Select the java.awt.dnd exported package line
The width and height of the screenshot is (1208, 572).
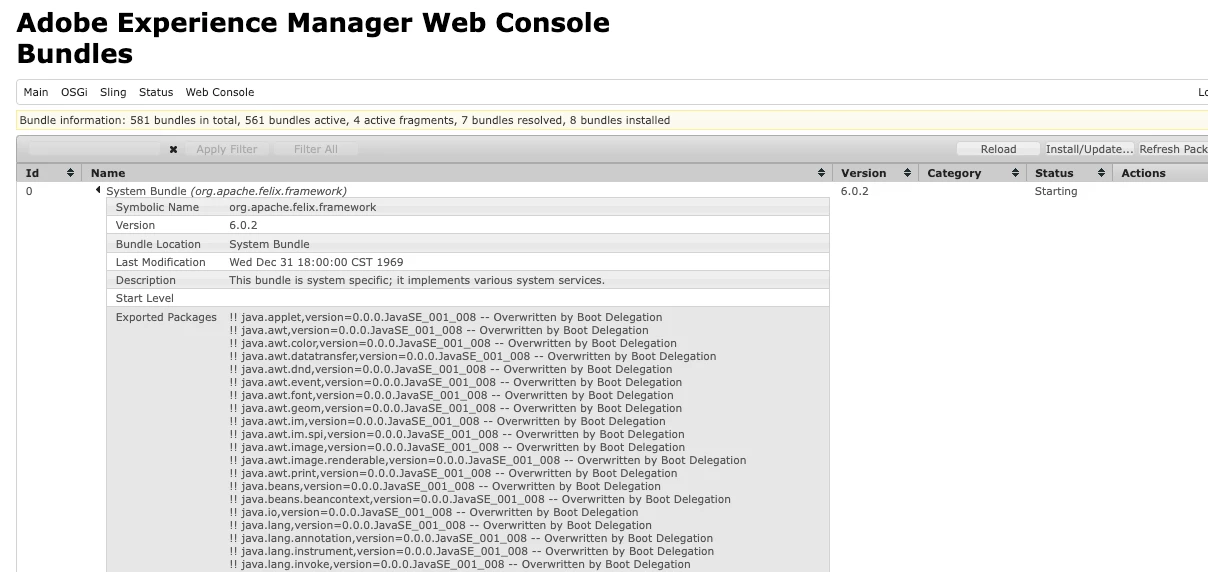click(450, 369)
